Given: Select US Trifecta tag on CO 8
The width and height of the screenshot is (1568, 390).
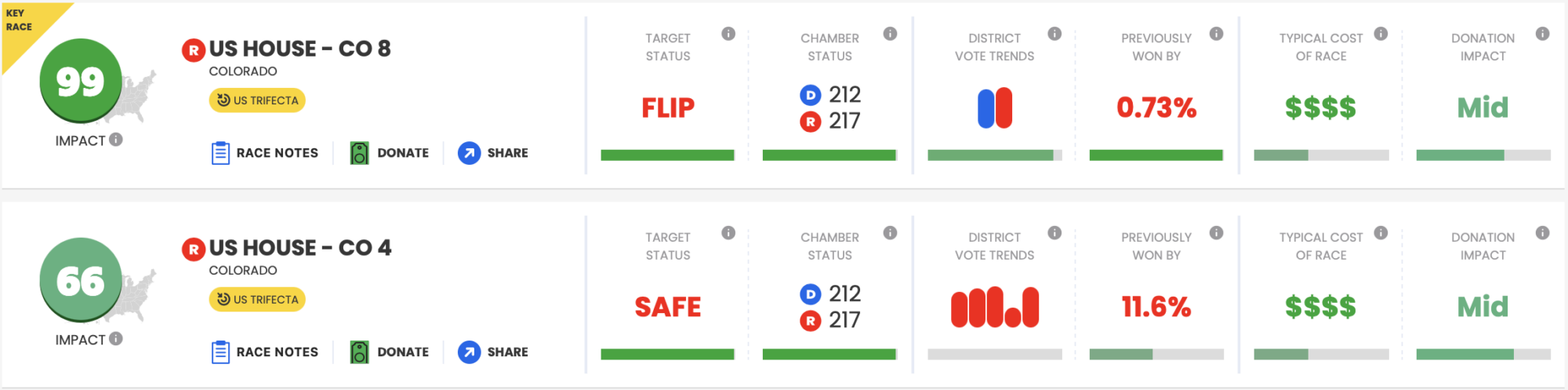Looking at the screenshot, I should [x=257, y=100].
